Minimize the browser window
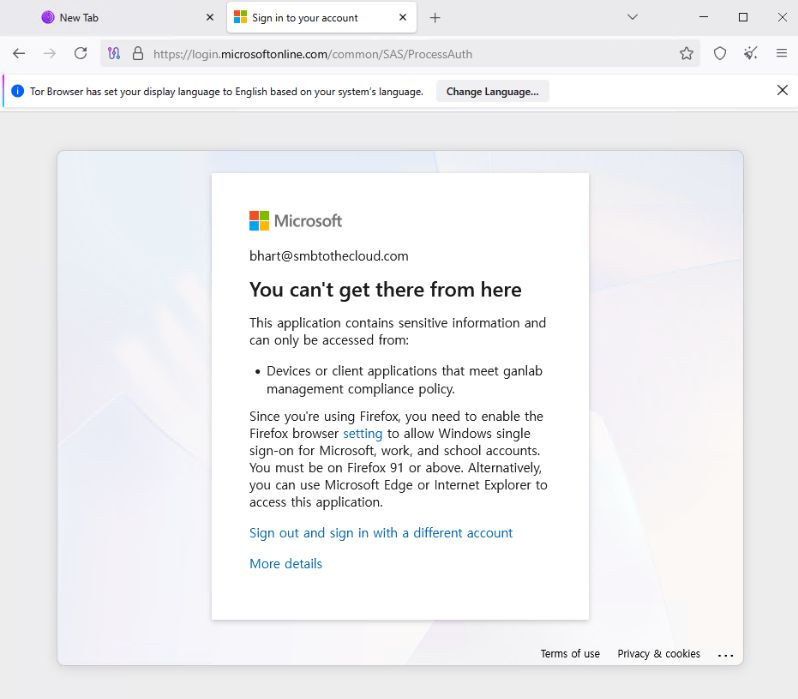Image resolution: width=798 pixels, height=699 pixels. click(x=703, y=17)
